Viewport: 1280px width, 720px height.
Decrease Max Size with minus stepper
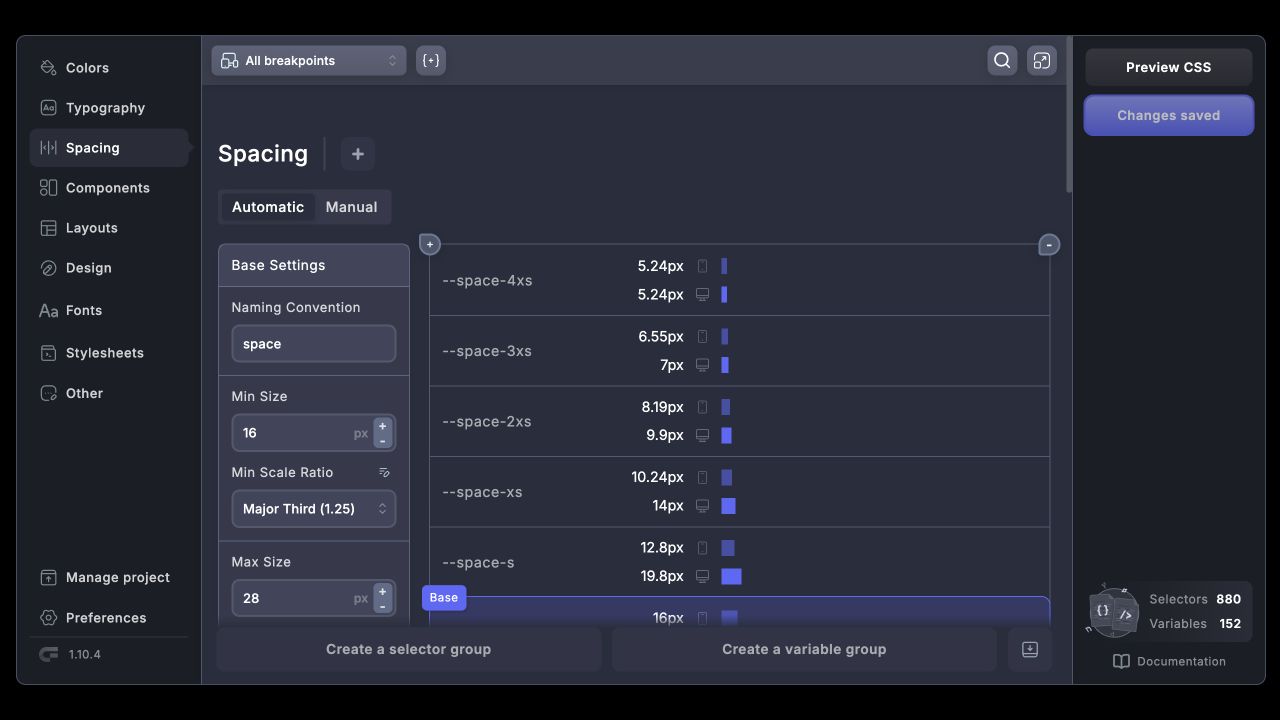[382, 606]
